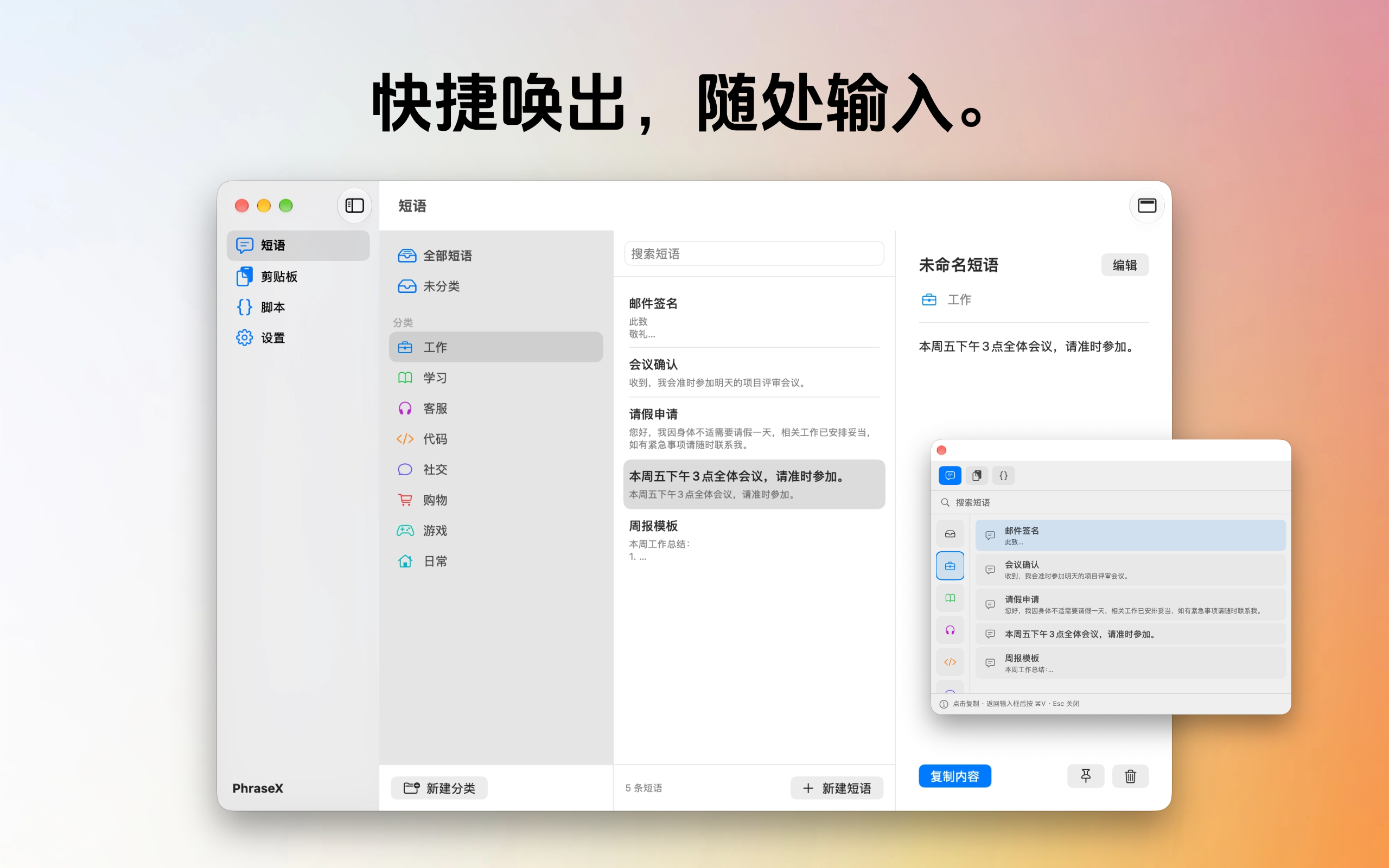Open 设置 in the left sidebar
This screenshot has height=868, width=1389.
298,338
